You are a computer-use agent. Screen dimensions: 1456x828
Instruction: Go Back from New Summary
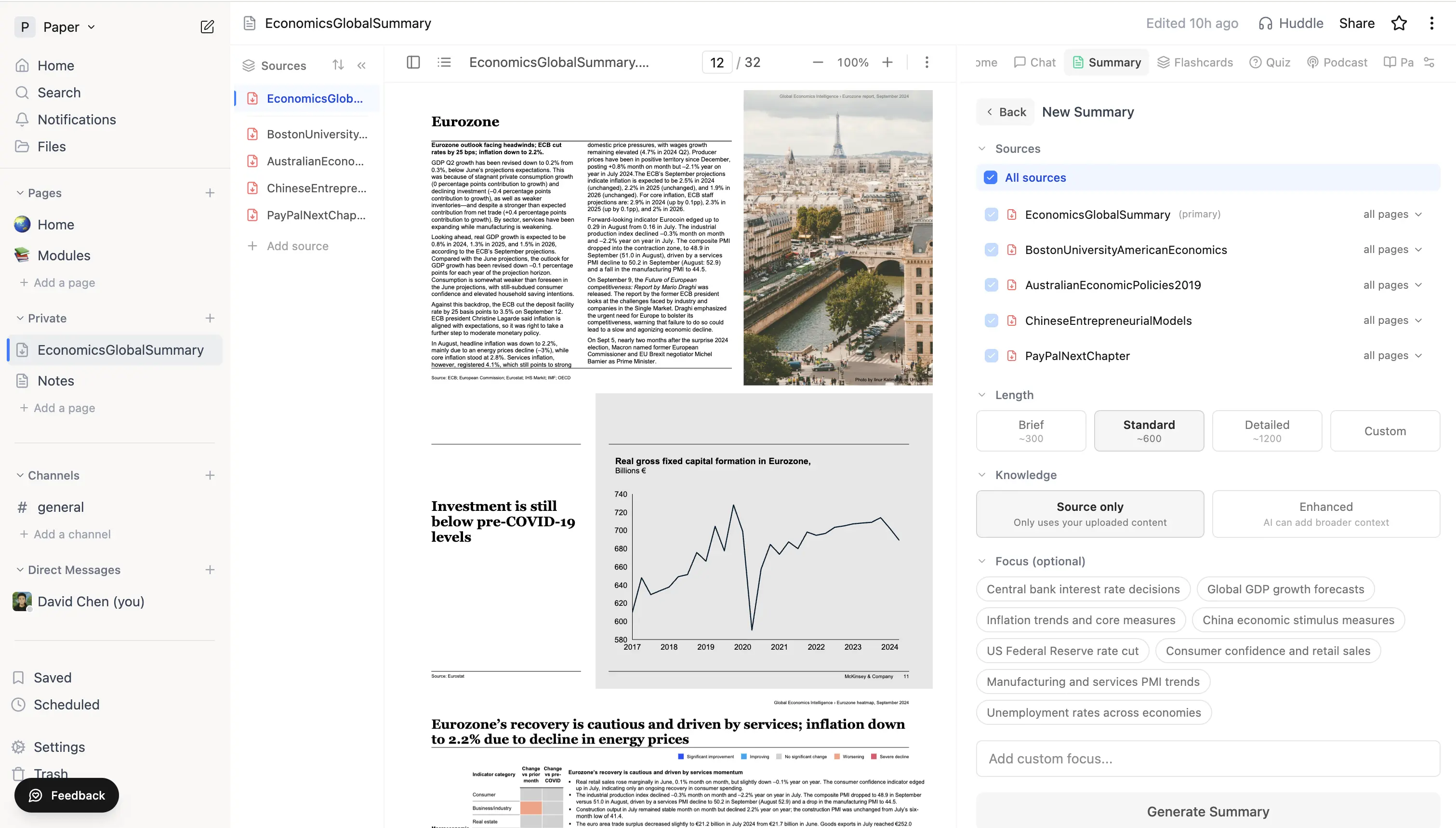pyautogui.click(x=1006, y=112)
